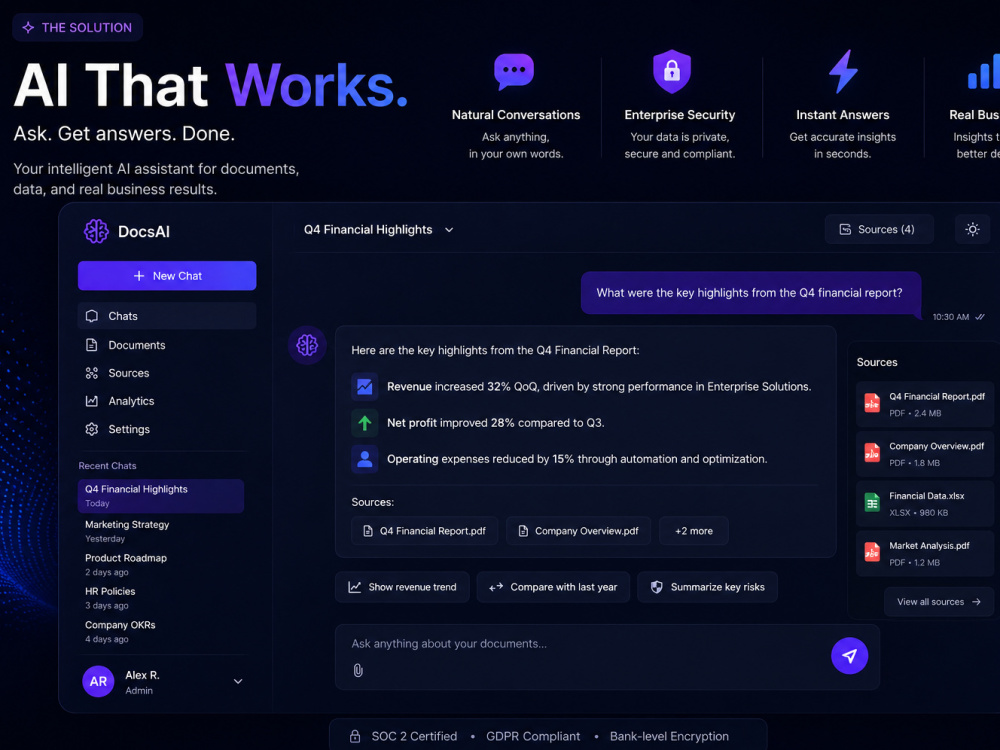Select the Q4 Financial Highlights recent chat
Screen dimensions: 1000x750
click(161, 496)
